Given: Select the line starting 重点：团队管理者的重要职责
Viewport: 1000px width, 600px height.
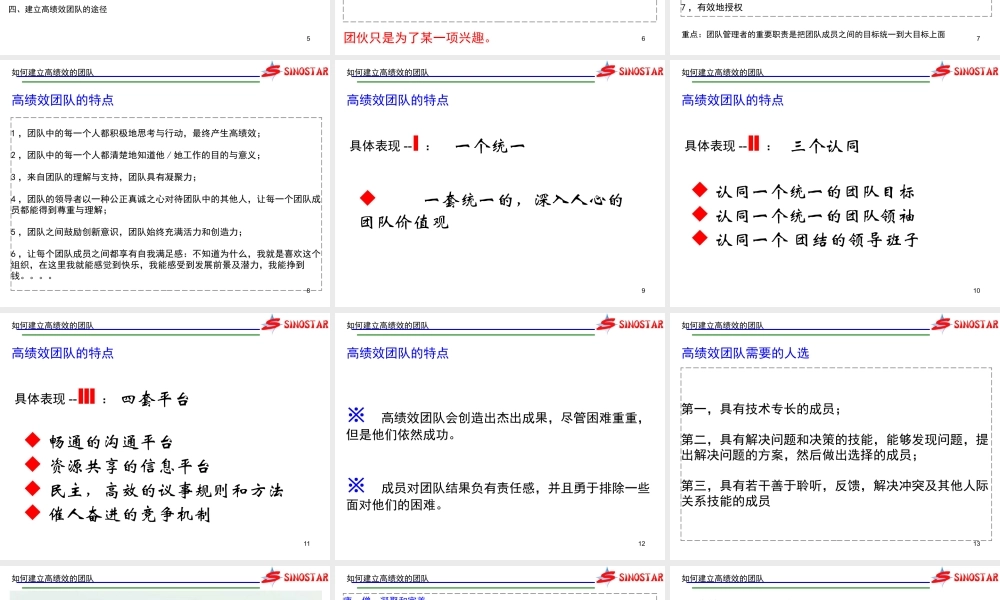Looking at the screenshot, I should (813, 34).
